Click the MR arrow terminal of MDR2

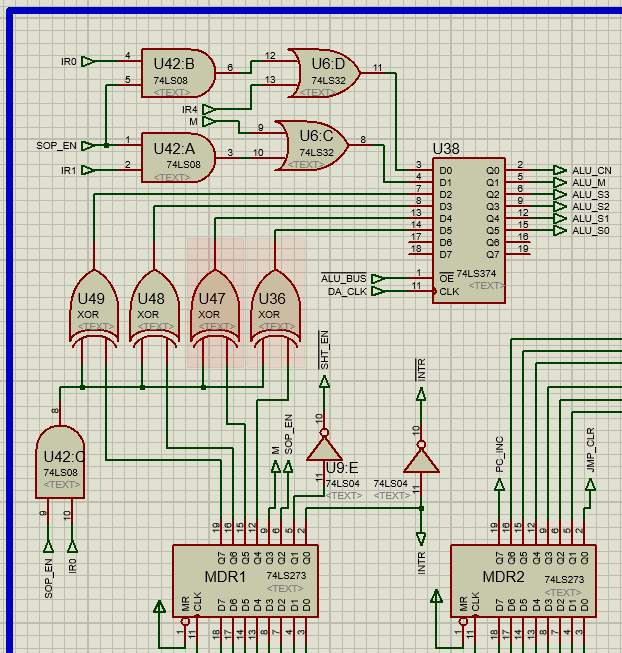tap(436, 596)
